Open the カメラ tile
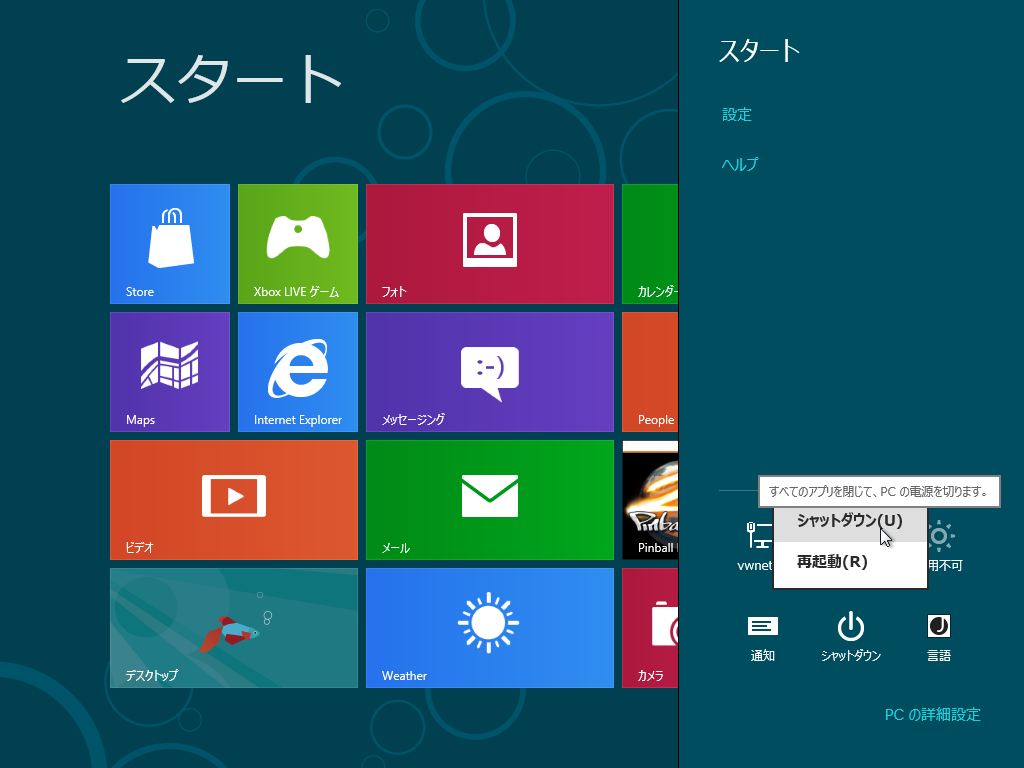 click(650, 628)
